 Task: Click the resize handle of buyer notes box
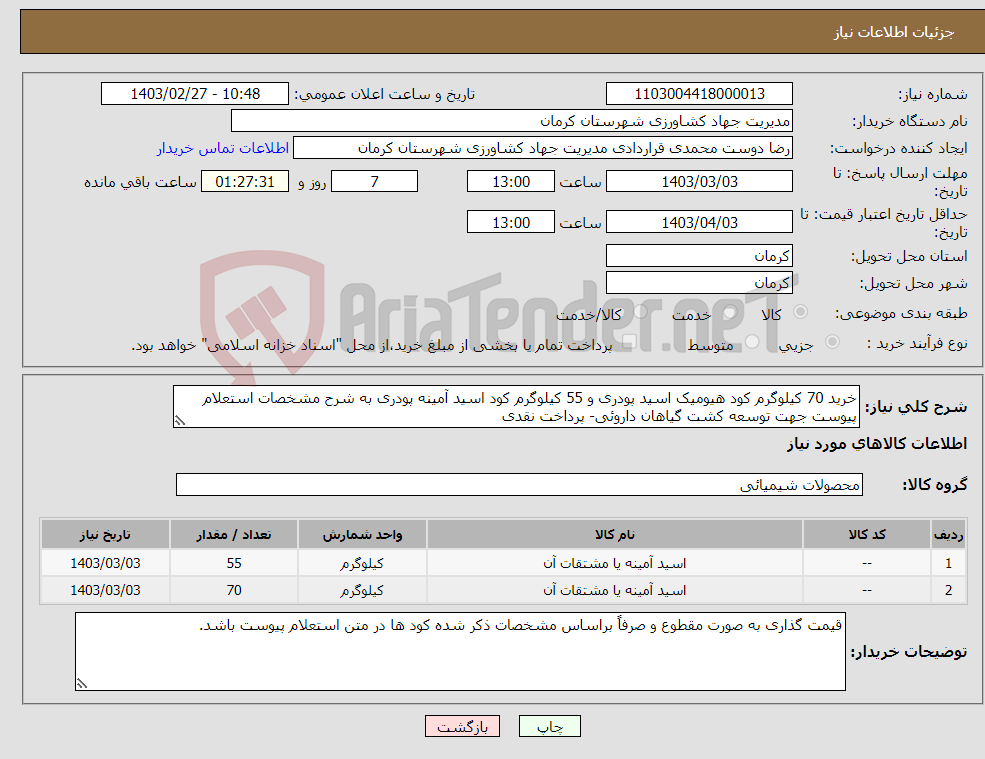82,684
